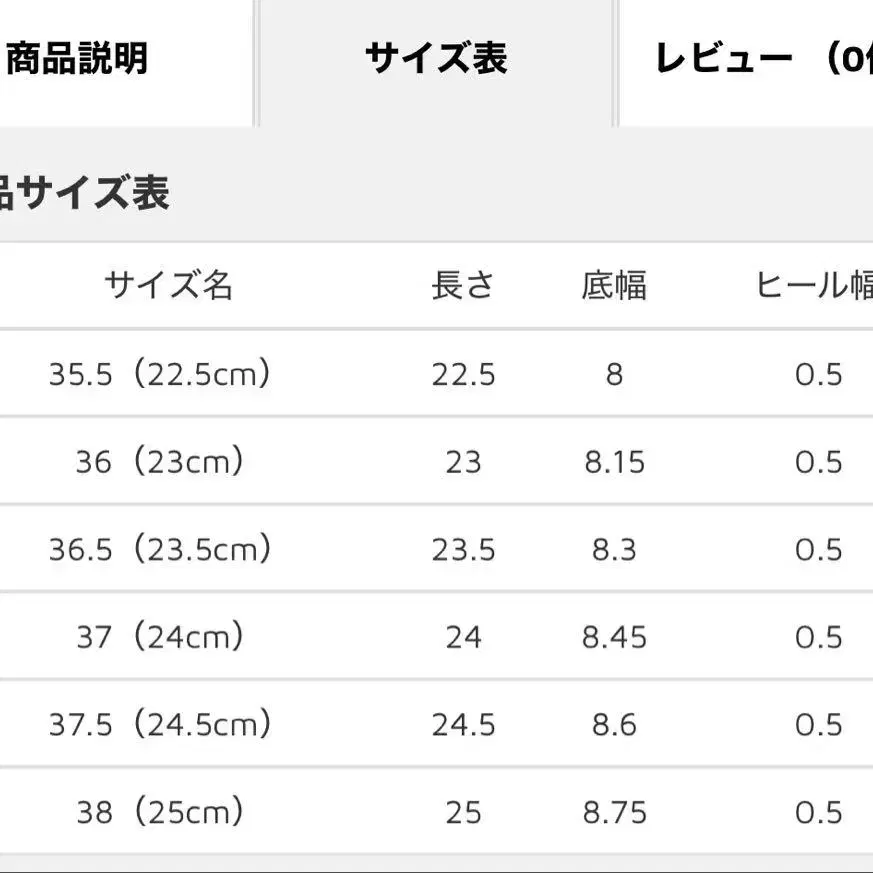Screen dimensions: 873x873
Task: Click the 8.45 sole width value
Action: click(614, 637)
